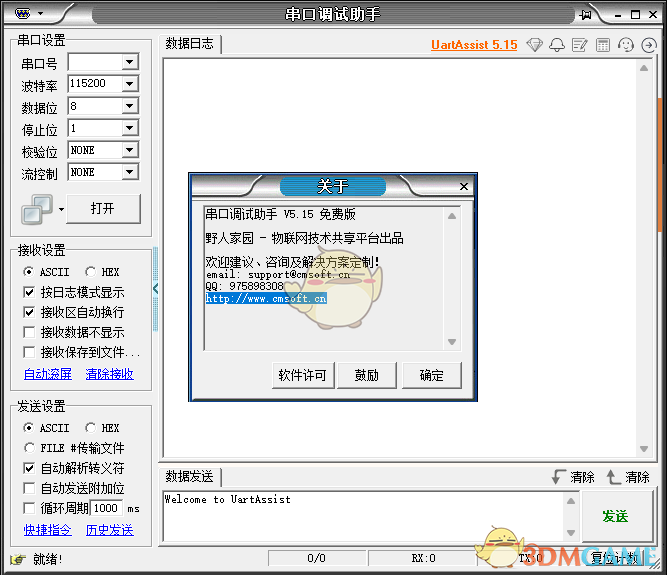
Task: Close the 关于 dialog
Action: click(464, 186)
